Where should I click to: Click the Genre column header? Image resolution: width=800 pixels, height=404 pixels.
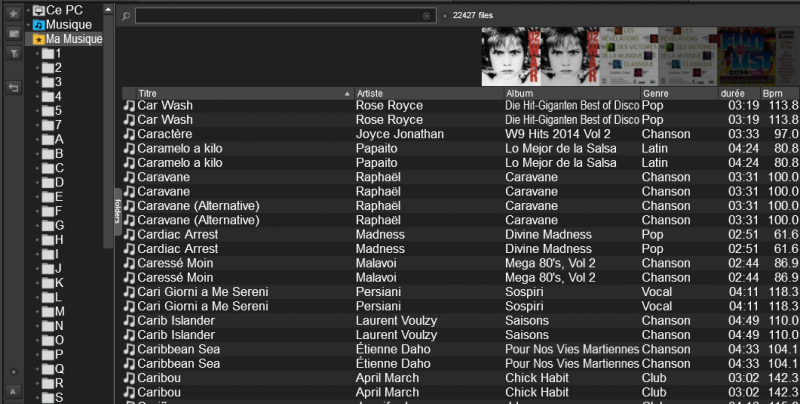[x=677, y=93]
